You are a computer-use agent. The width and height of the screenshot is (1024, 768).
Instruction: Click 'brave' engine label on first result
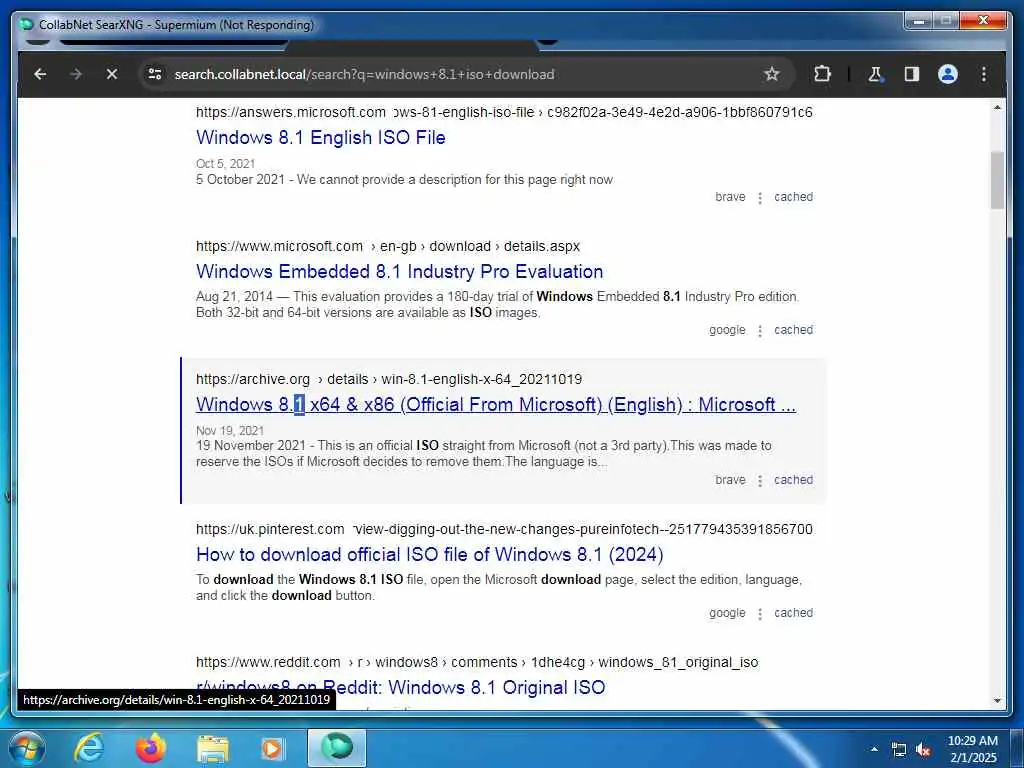click(730, 197)
